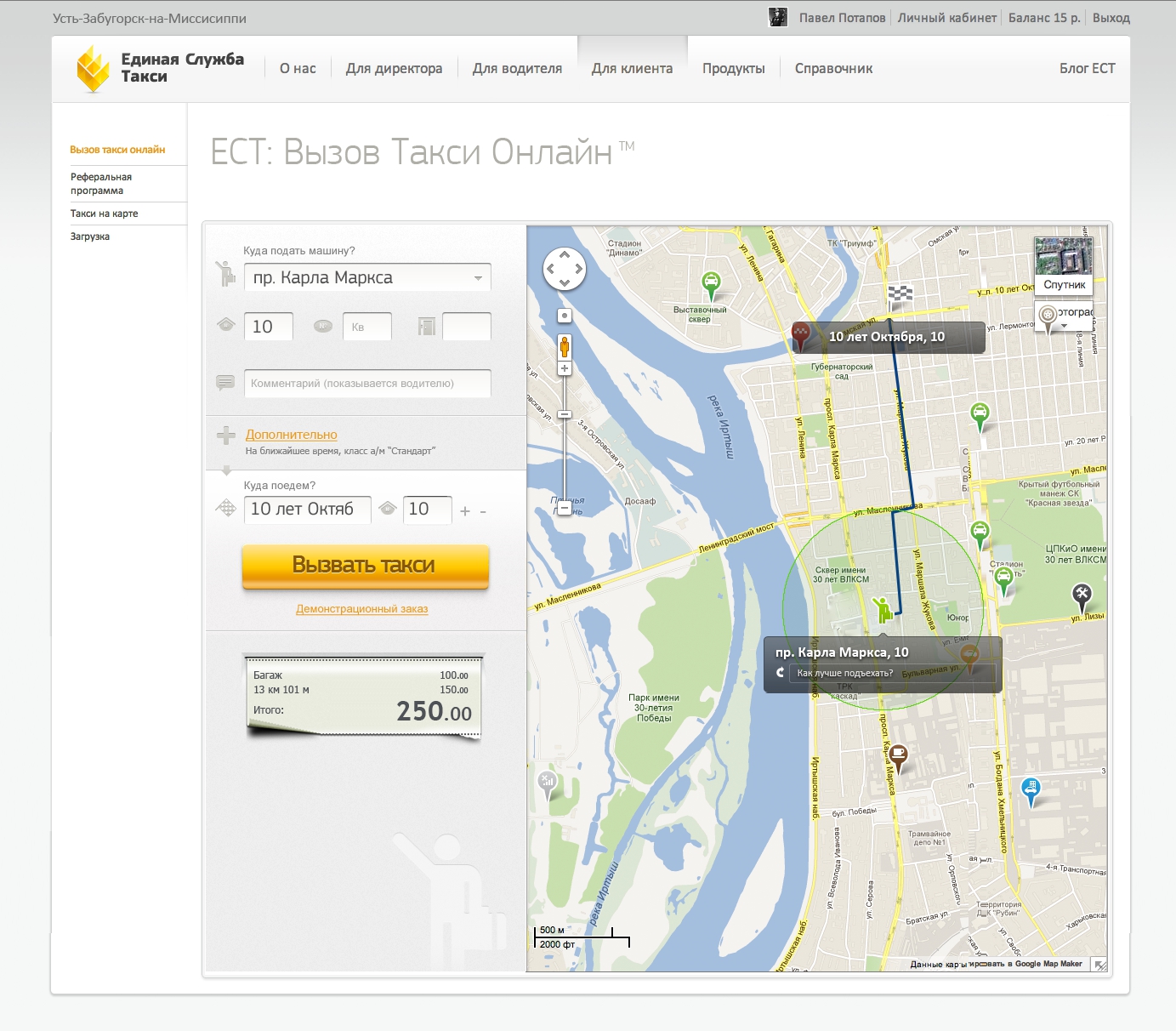Click blue hotel marker on map
This screenshot has width=1176, height=1031.
pos(1031,791)
